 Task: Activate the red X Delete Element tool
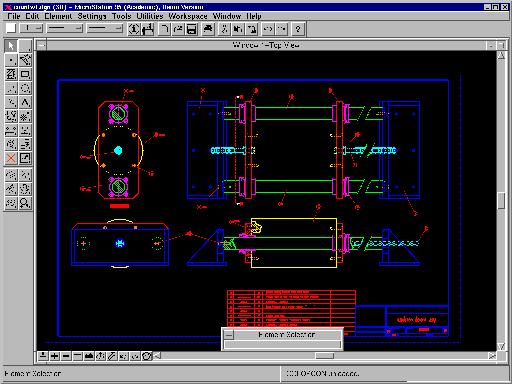click(11, 158)
